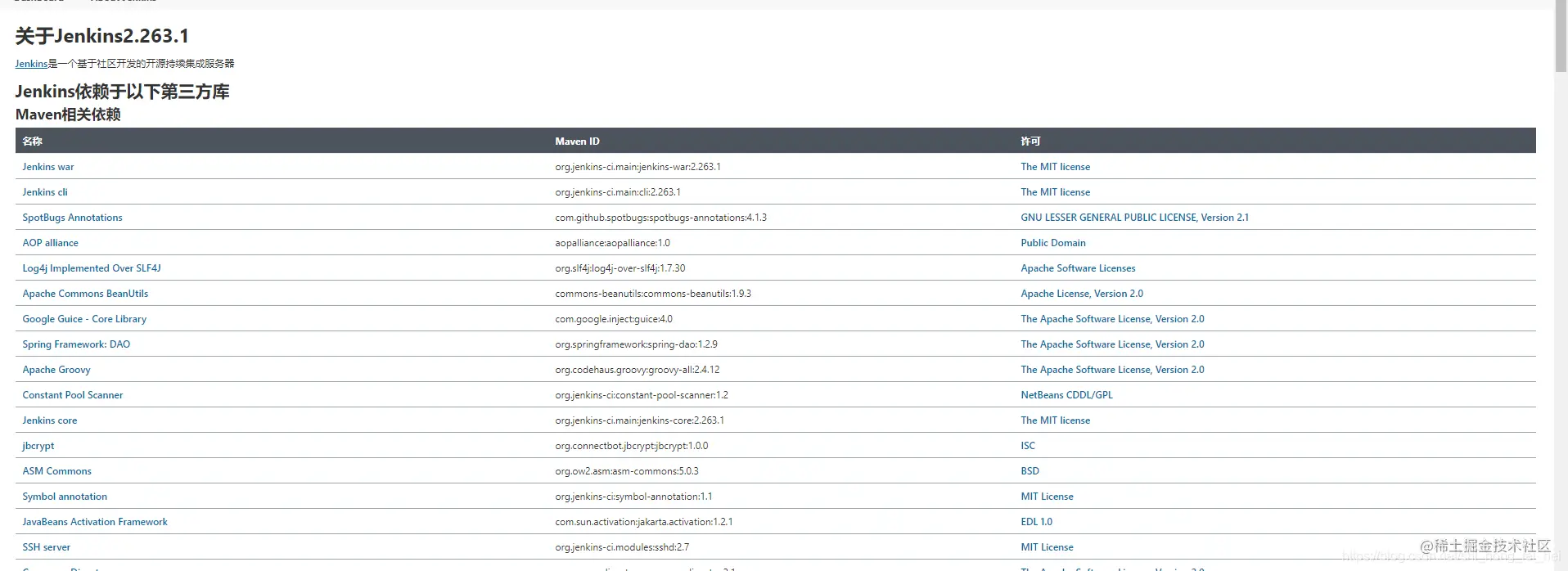
Task: Open the EDL 1.0 license link
Action: pos(1036,522)
